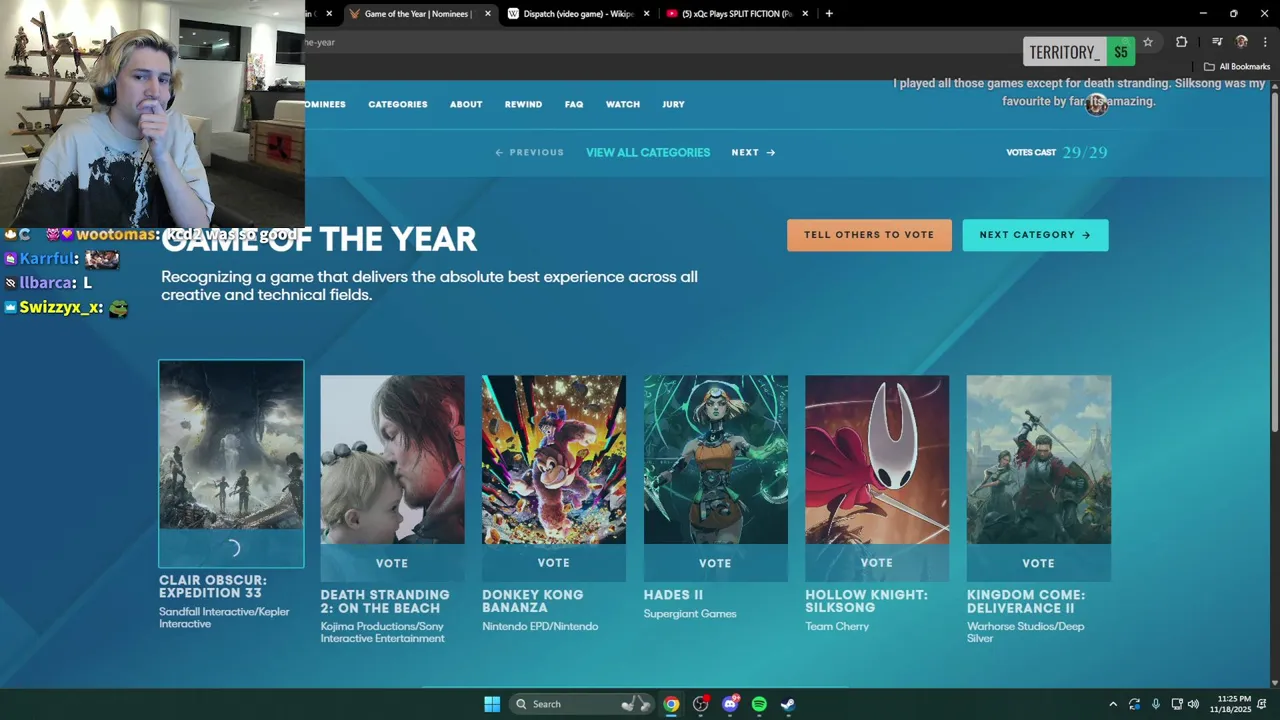The width and height of the screenshot is (1280, 720).
Task: Open the Chrome extensions puzzle icon
Action: click(x=1182, y=42)
